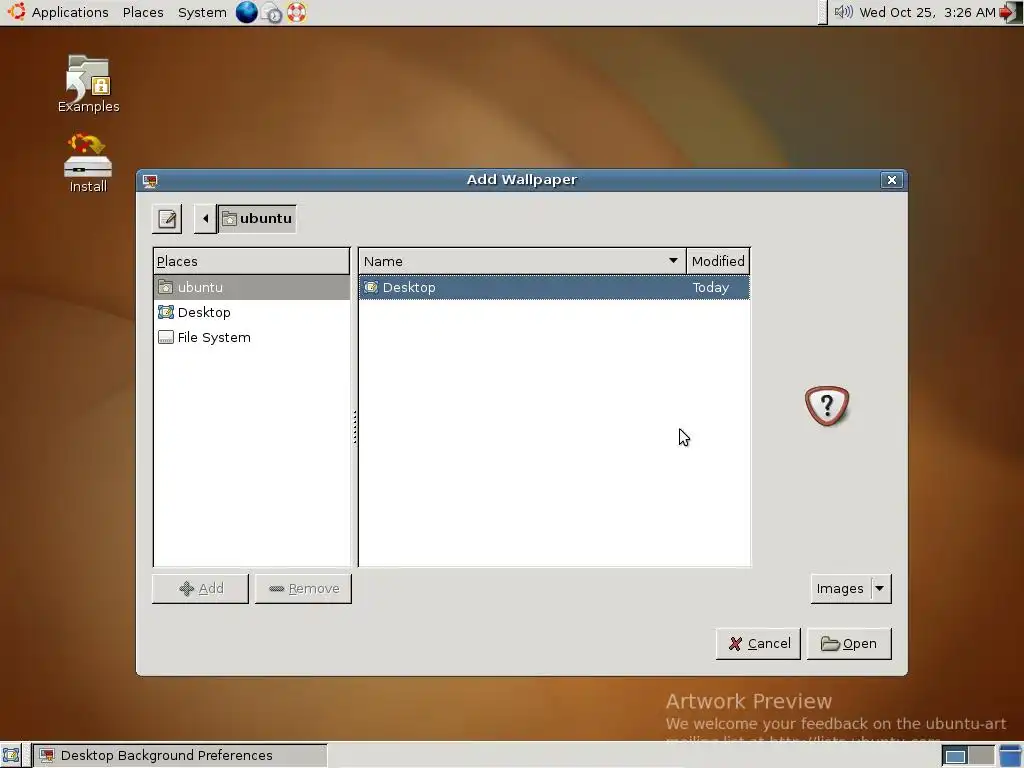Click the Install desktop icon
This screenshot has height=768, width=1024.
(x=88, y=163)
